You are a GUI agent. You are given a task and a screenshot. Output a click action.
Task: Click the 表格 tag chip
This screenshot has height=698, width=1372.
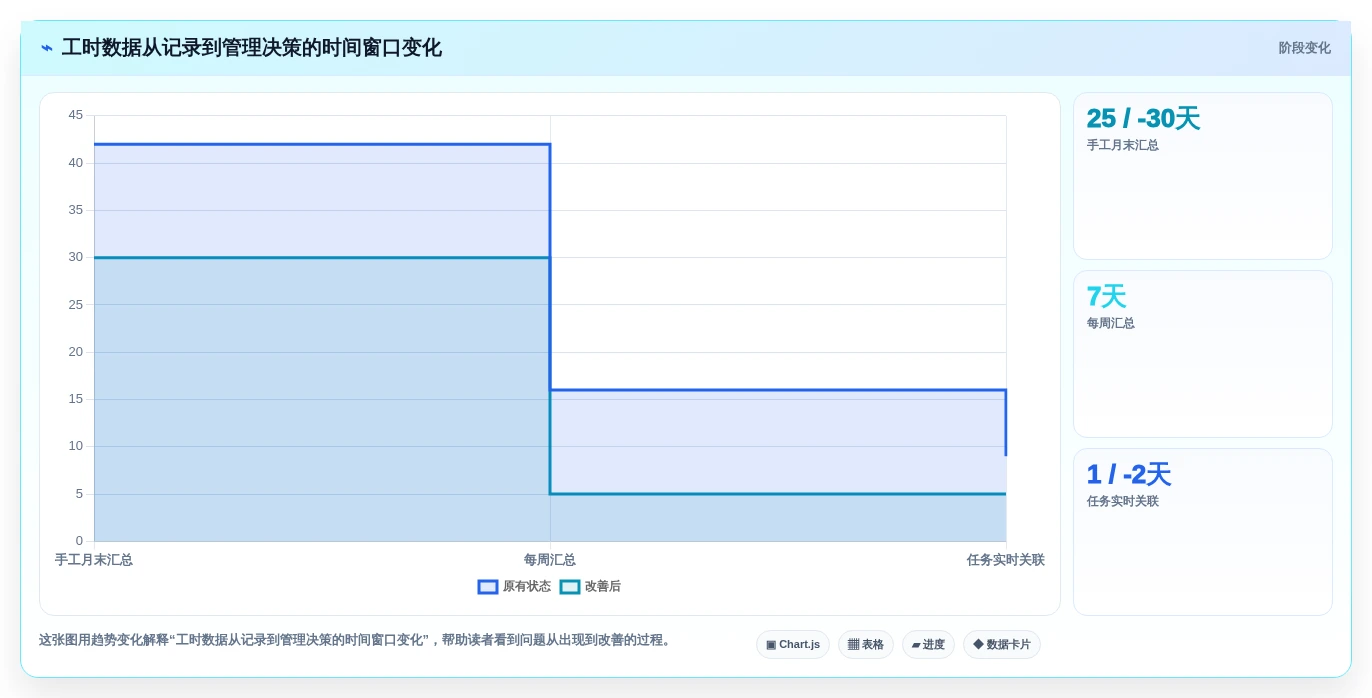(866, 645)
